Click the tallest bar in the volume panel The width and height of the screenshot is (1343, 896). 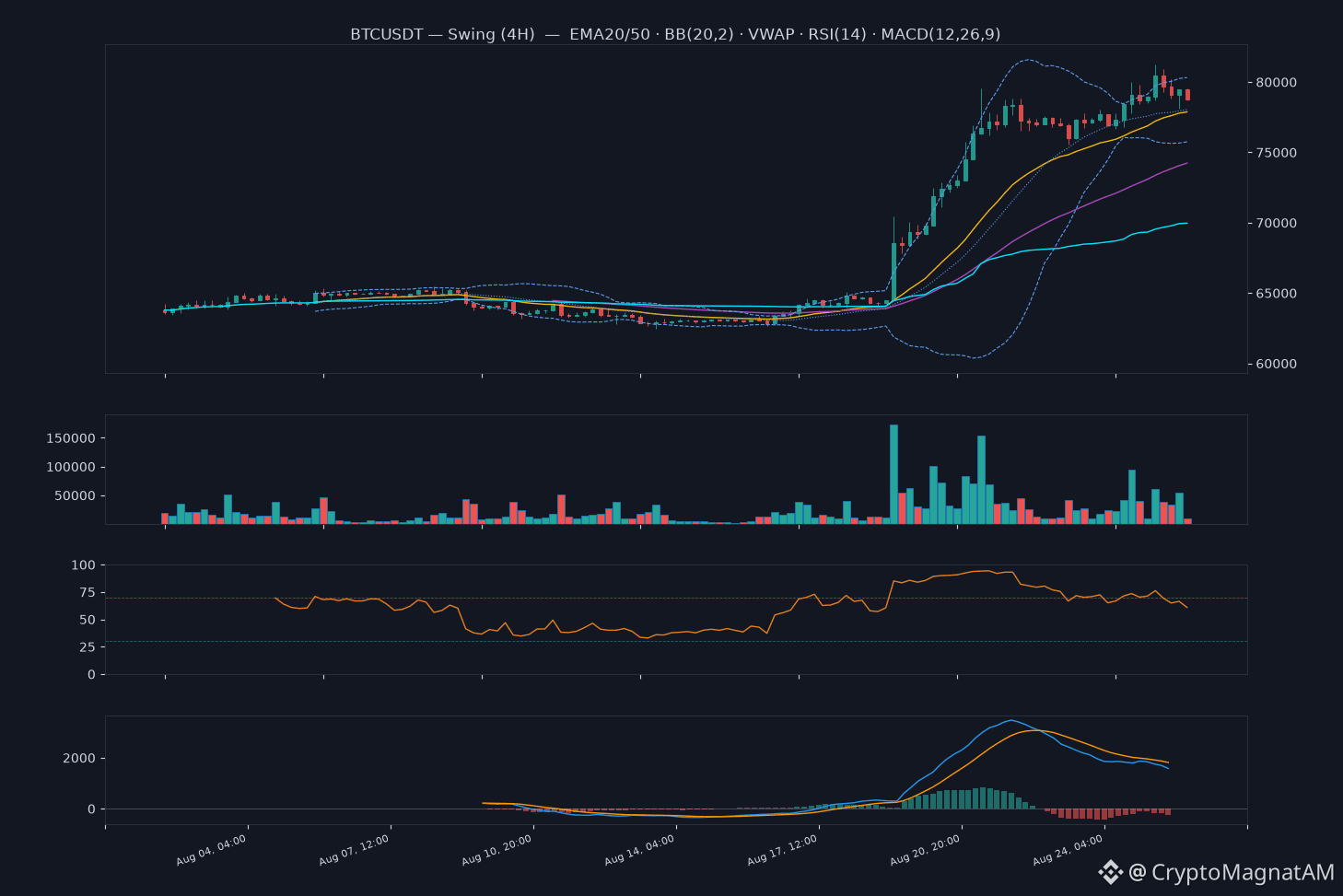[893, 474]
